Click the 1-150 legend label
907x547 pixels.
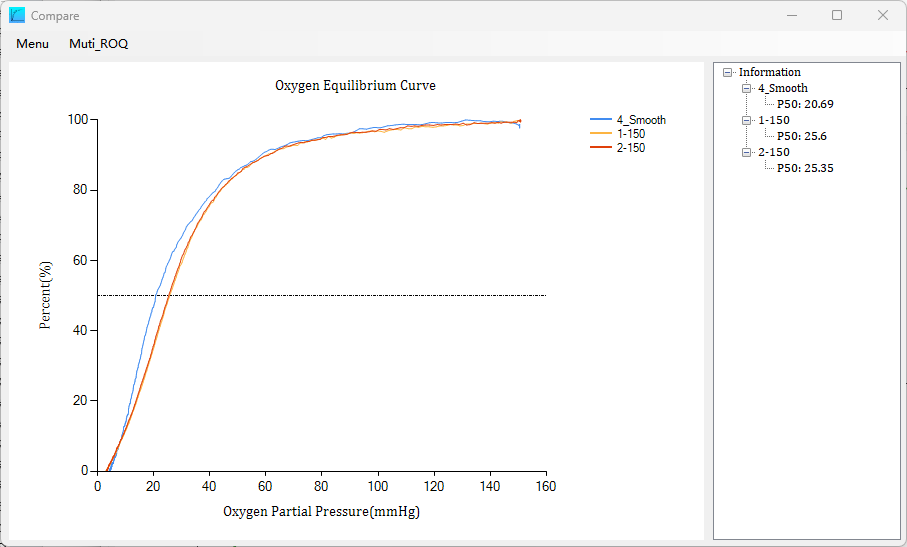(x=631, y=134)
